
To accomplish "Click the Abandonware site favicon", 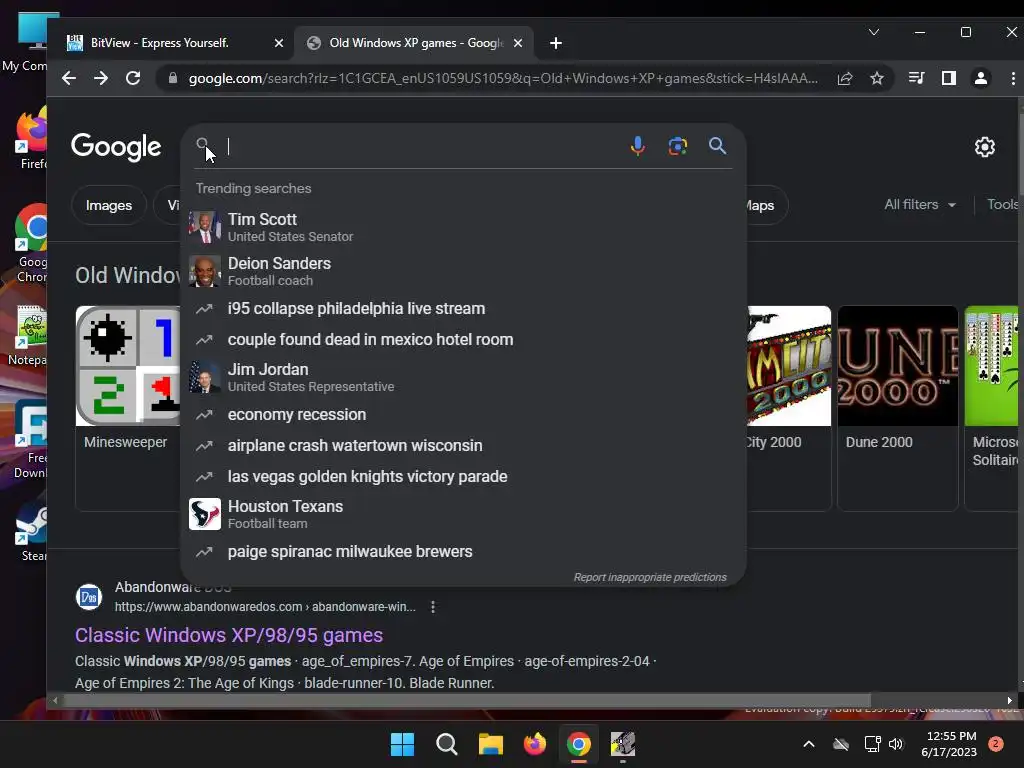I will tap(89, 597).
